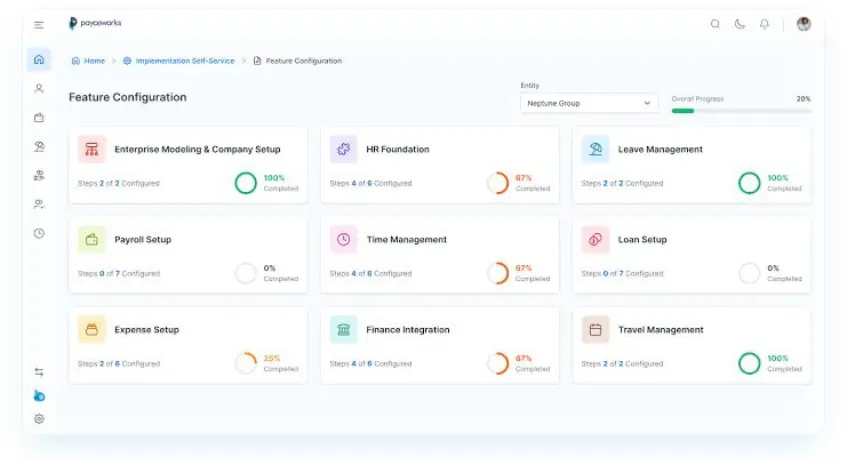This screenshot has height=460, width=847.
Task: Go to Home breadcrumb link
Action: point(88,61)
